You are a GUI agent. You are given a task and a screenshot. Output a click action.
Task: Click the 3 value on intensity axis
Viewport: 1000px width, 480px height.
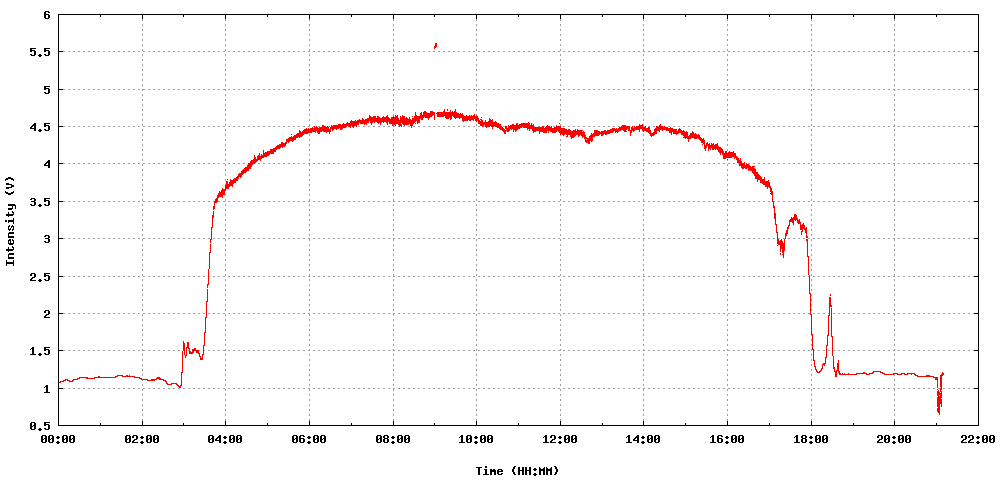[x=47, y=238]
